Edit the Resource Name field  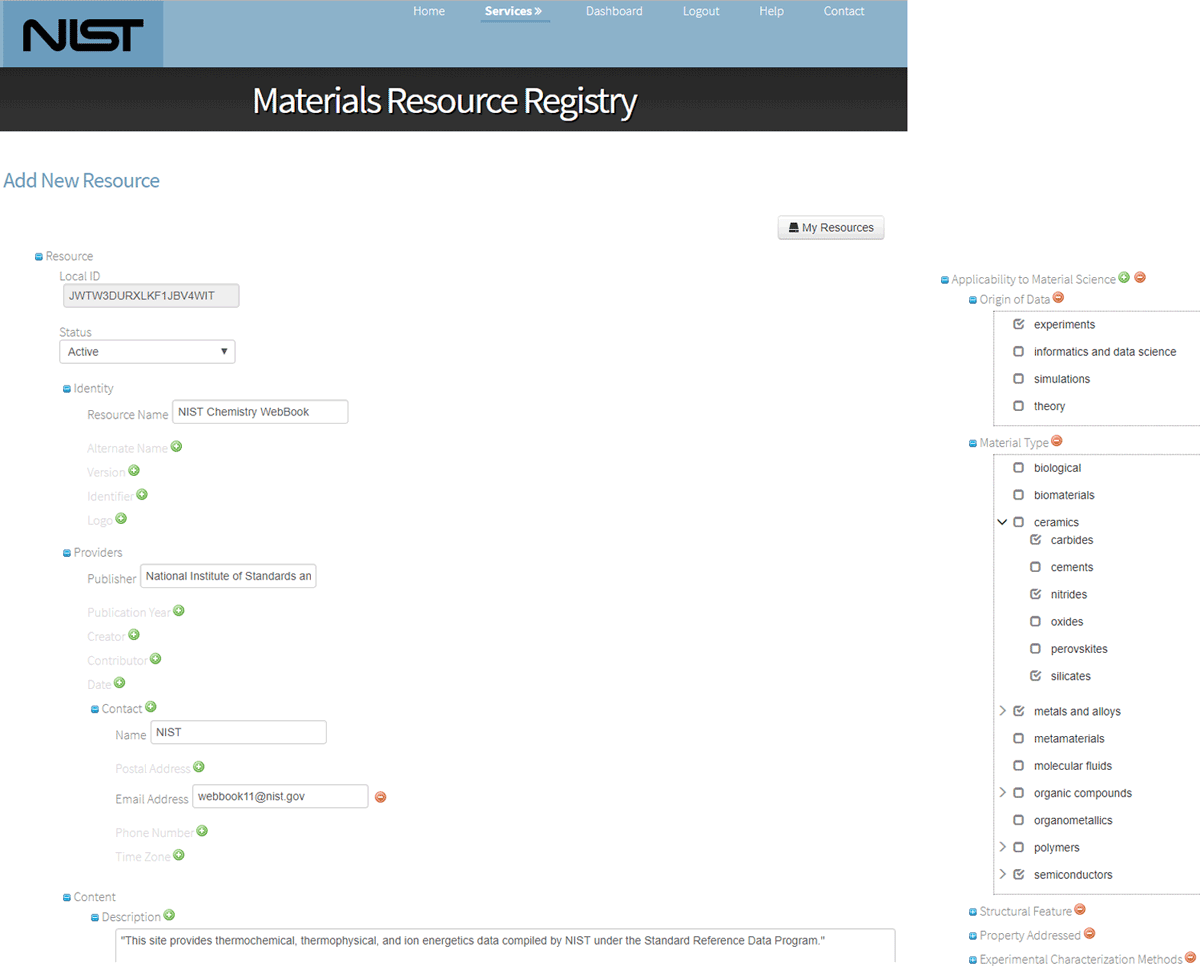pyautogui.click(x=260, y=412)
